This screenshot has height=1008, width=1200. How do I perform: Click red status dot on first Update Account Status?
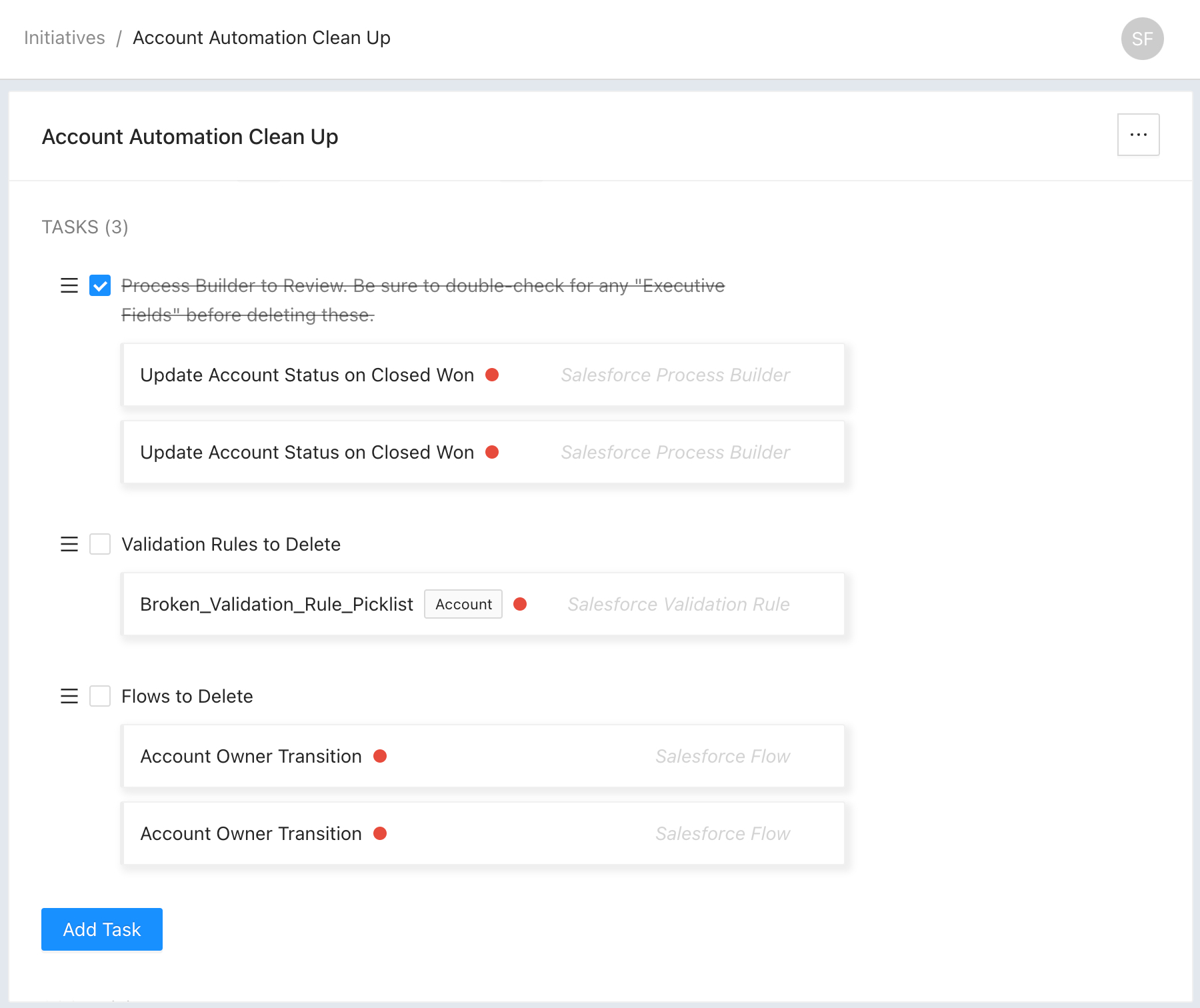coord(492,375)
